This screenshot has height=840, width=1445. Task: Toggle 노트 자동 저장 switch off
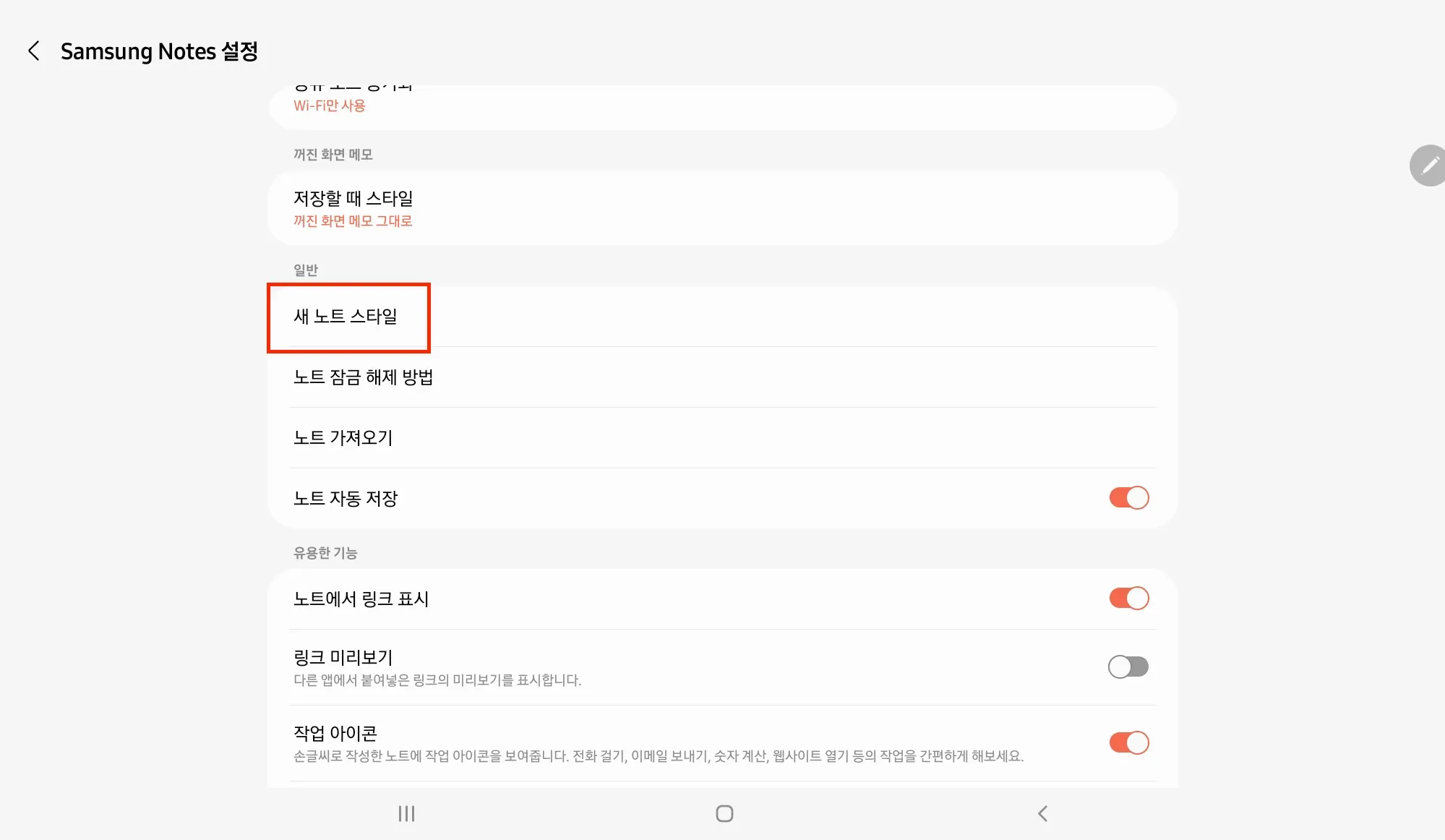click(1128, 498)
